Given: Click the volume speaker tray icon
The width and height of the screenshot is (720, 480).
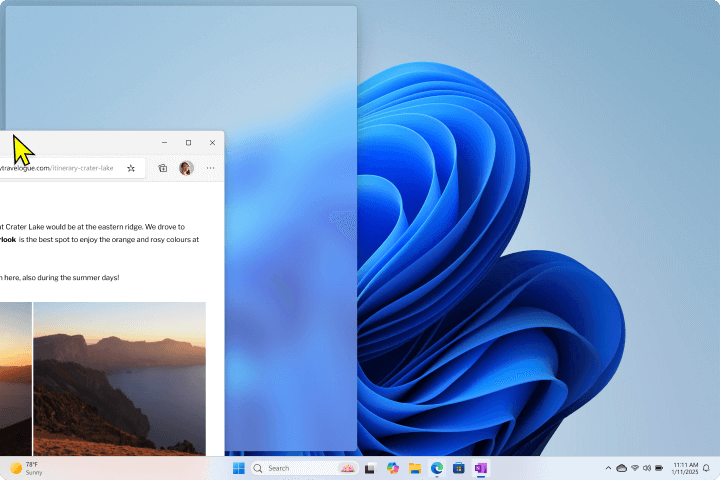Looking at the screenshot, I should click(x=647, y=468).
